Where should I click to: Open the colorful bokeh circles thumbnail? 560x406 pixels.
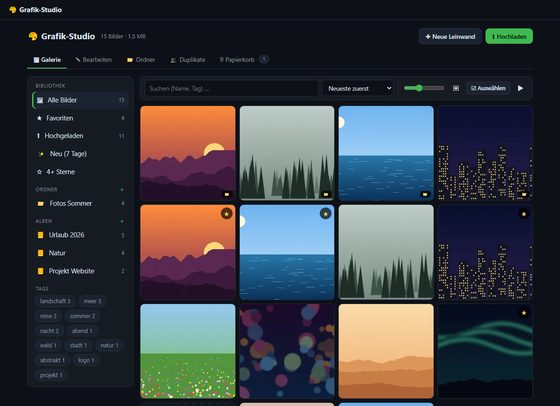tap(287, 351)
